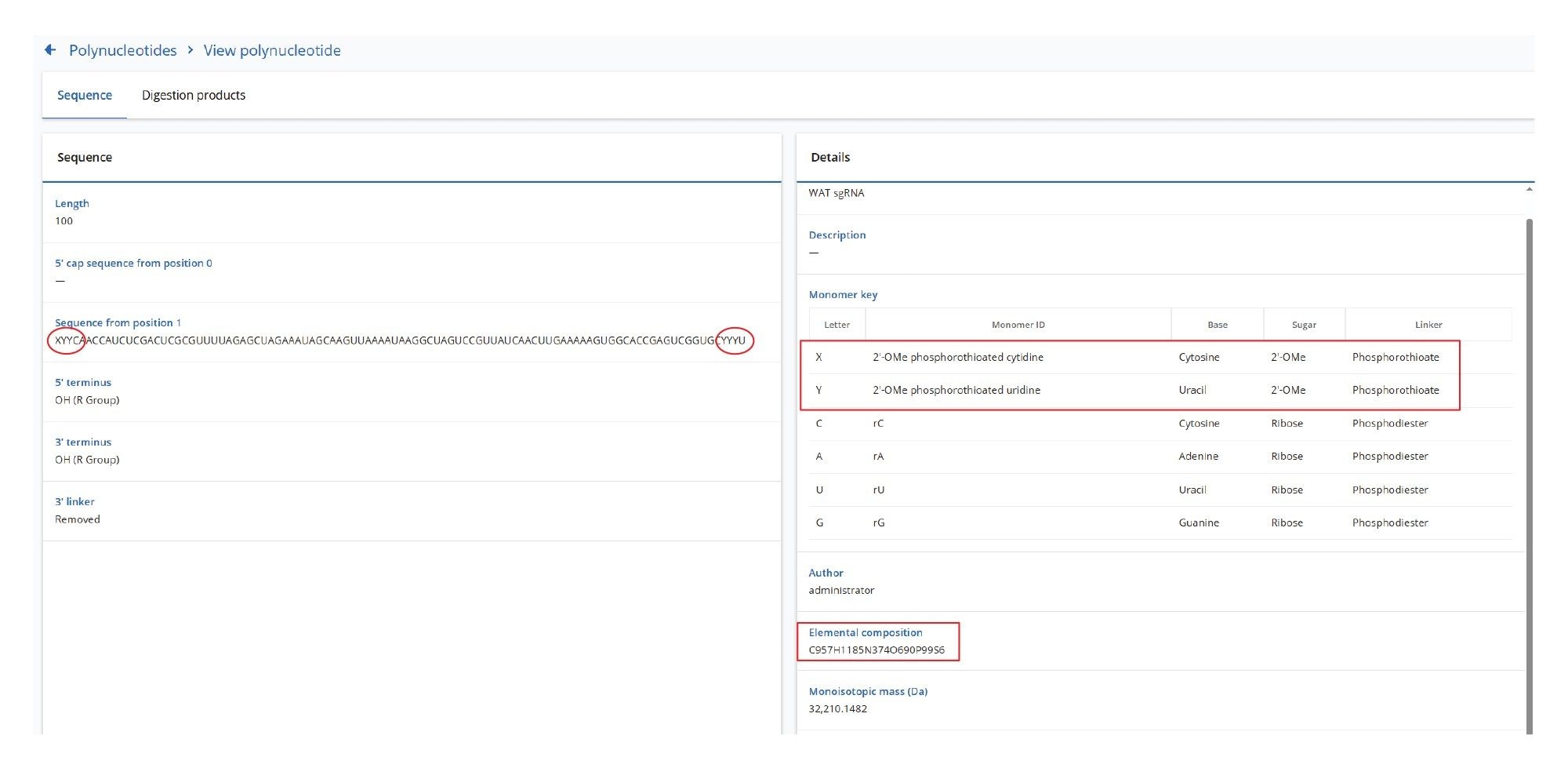Click the Base column header

tap(1217, 325)
